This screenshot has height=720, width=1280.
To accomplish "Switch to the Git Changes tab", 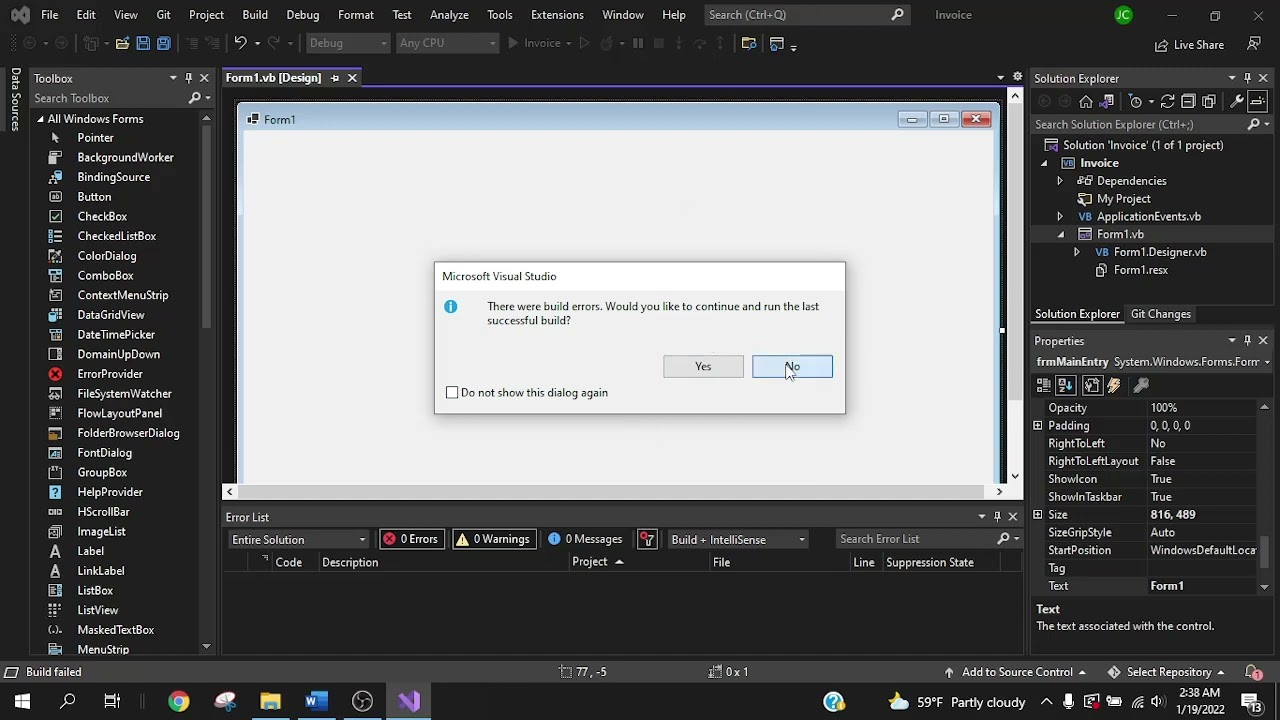I will click(1161, 314).
